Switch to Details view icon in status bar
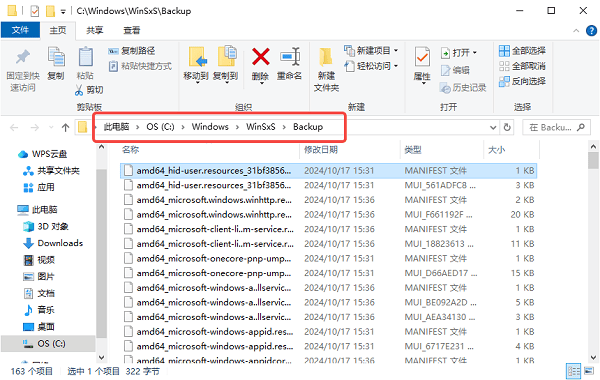The width and height of the screenshot is (600, 380). (x=573, y=371)
